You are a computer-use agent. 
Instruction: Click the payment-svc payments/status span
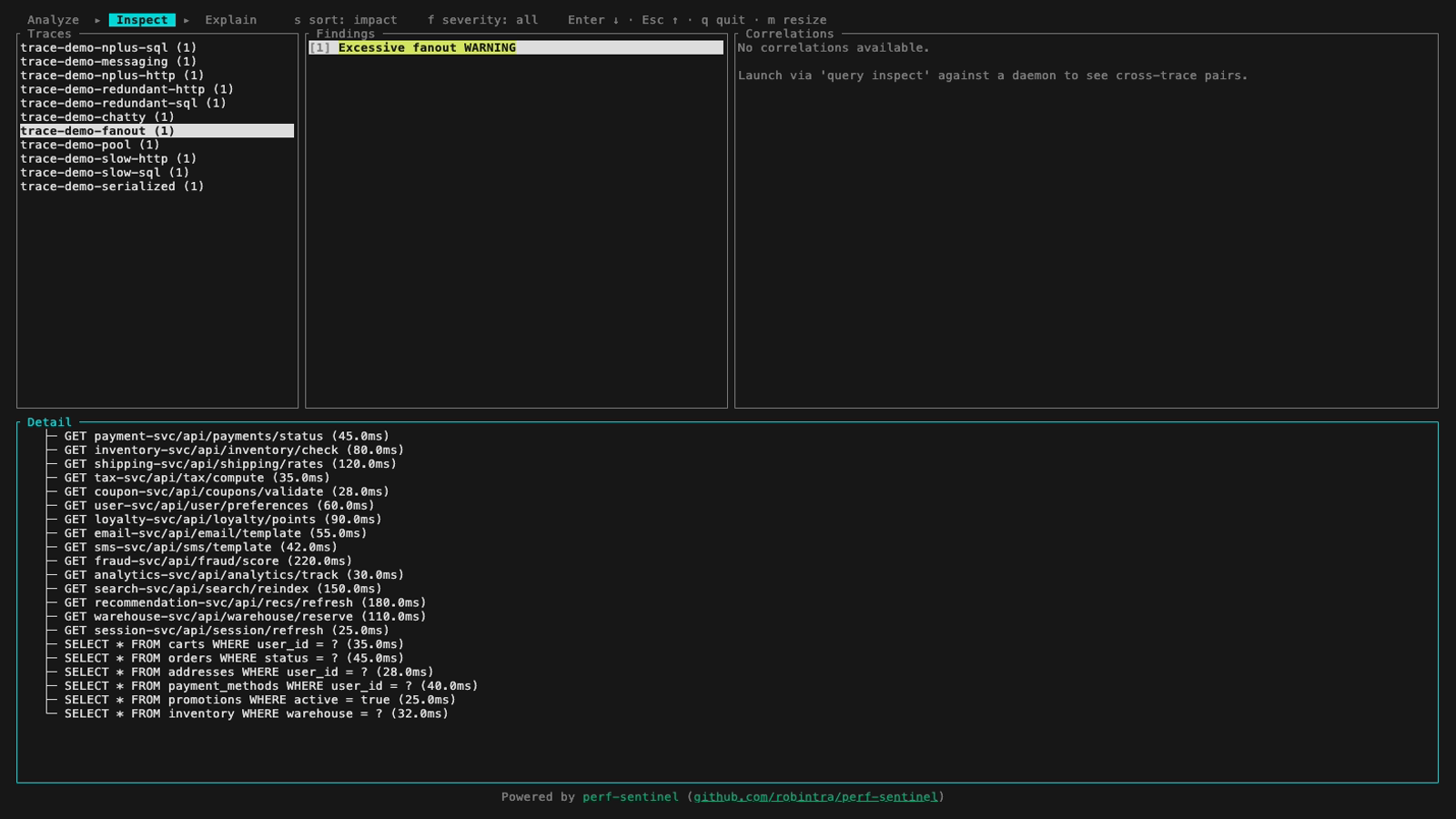(227, 437)
